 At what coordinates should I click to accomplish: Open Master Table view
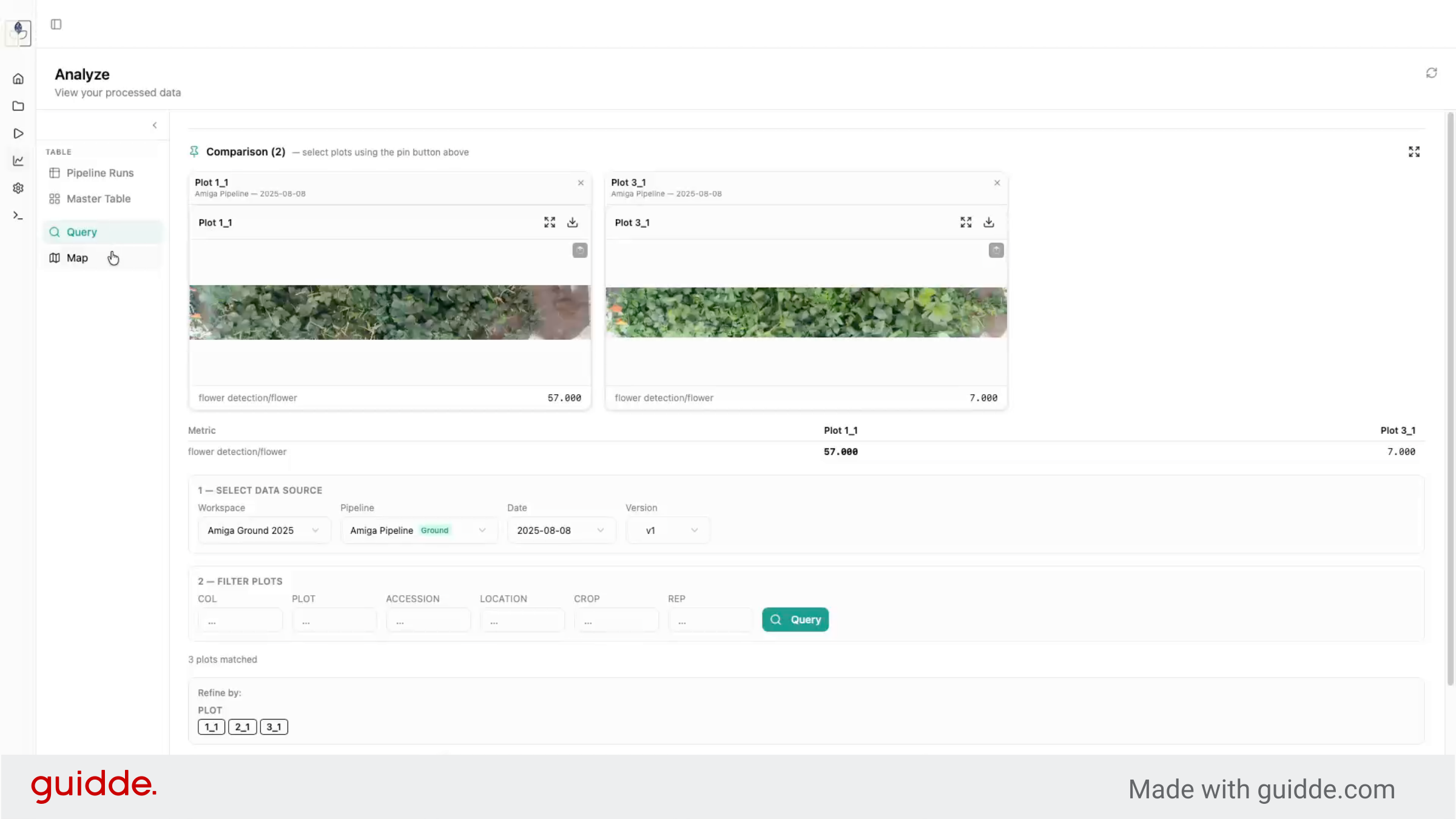click(x=103, y=198)
